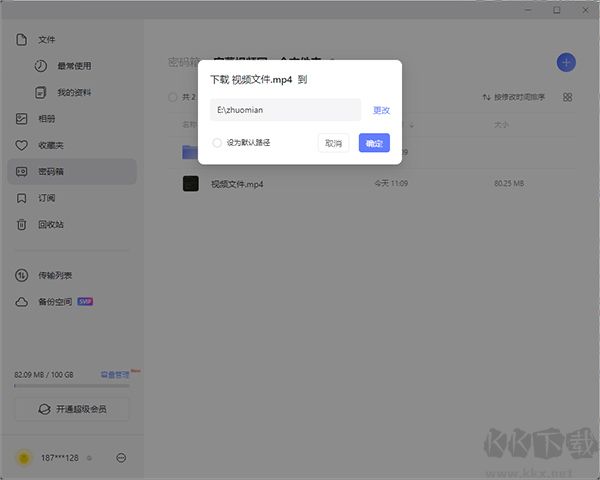Open the 文件 section icon in sidebar

click(21, 39)
